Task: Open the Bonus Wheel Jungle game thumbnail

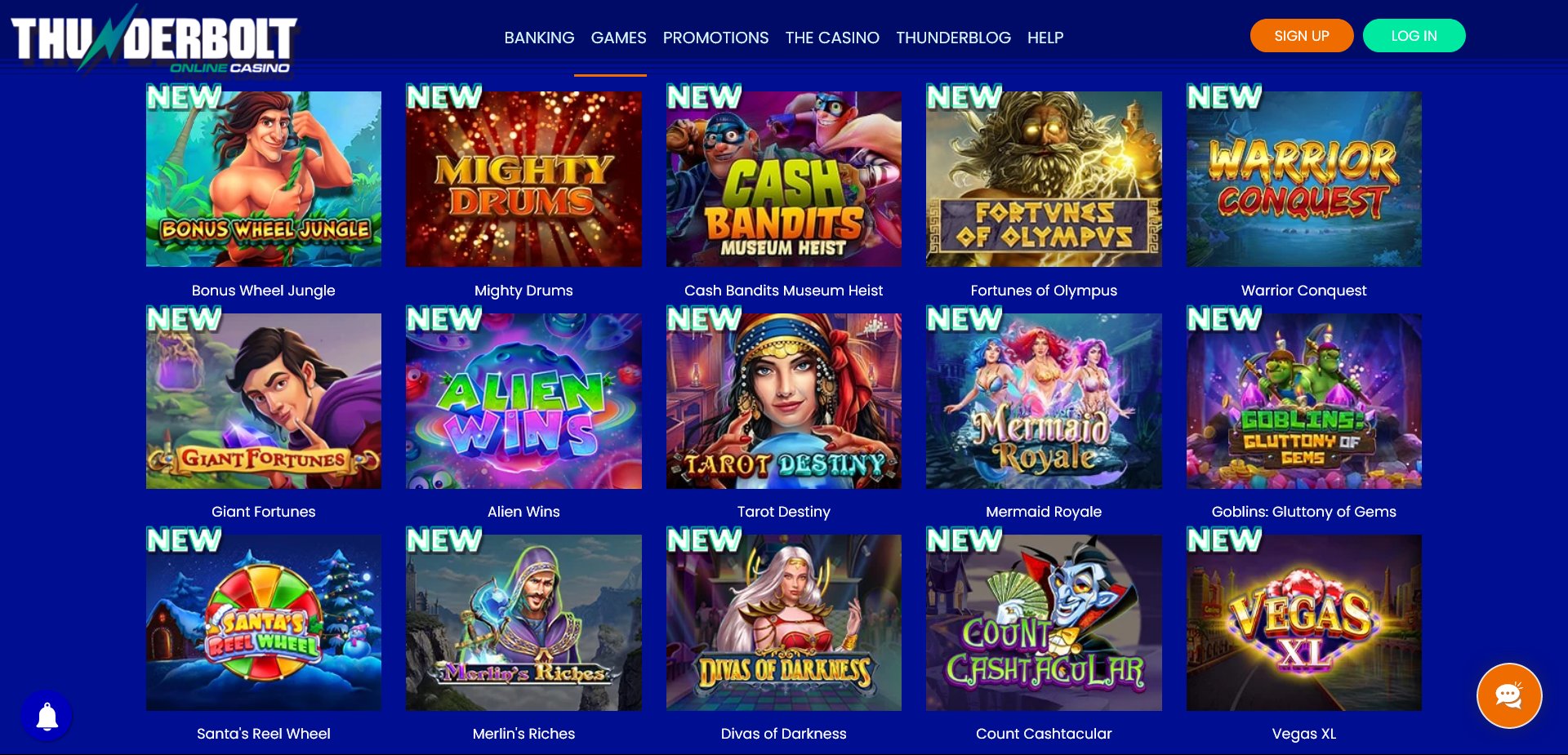Action: pos(264,179)
